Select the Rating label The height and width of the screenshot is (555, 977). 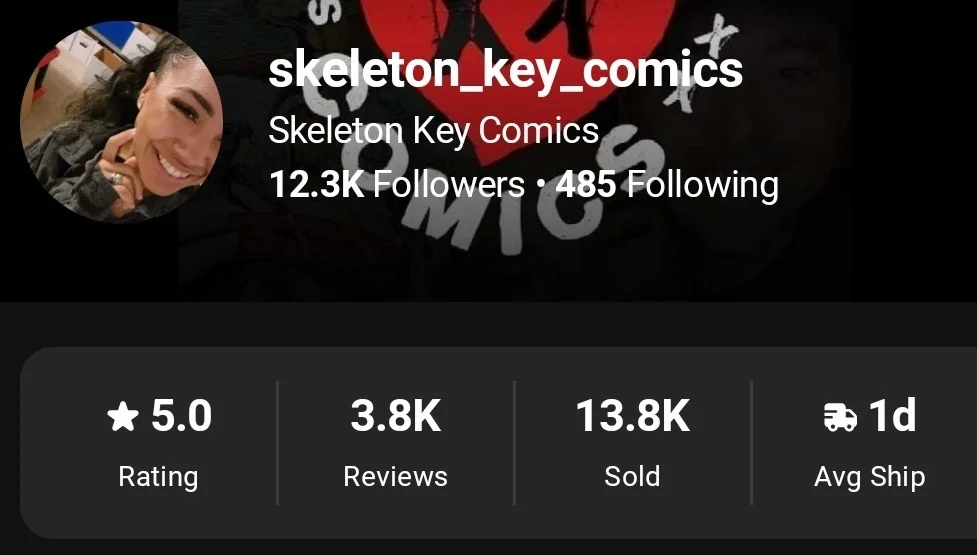pyautogui.click(x=158, y=477)
